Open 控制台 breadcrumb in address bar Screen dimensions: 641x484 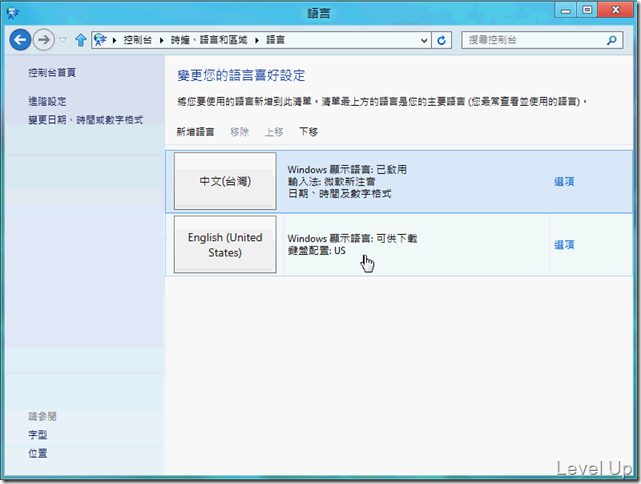point(138,40)
